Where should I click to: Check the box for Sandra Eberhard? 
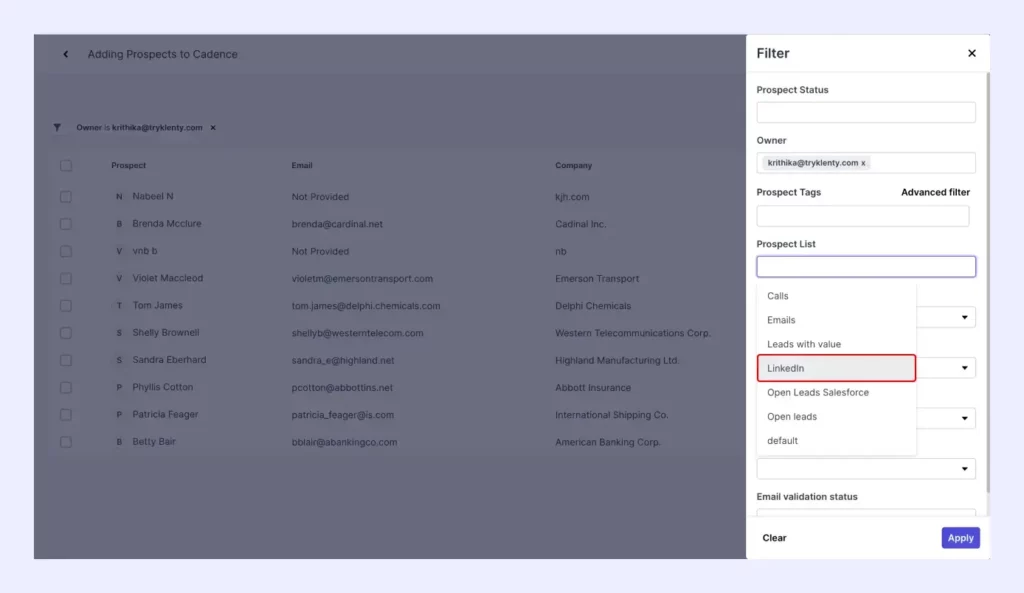click(x=66, y=360)
